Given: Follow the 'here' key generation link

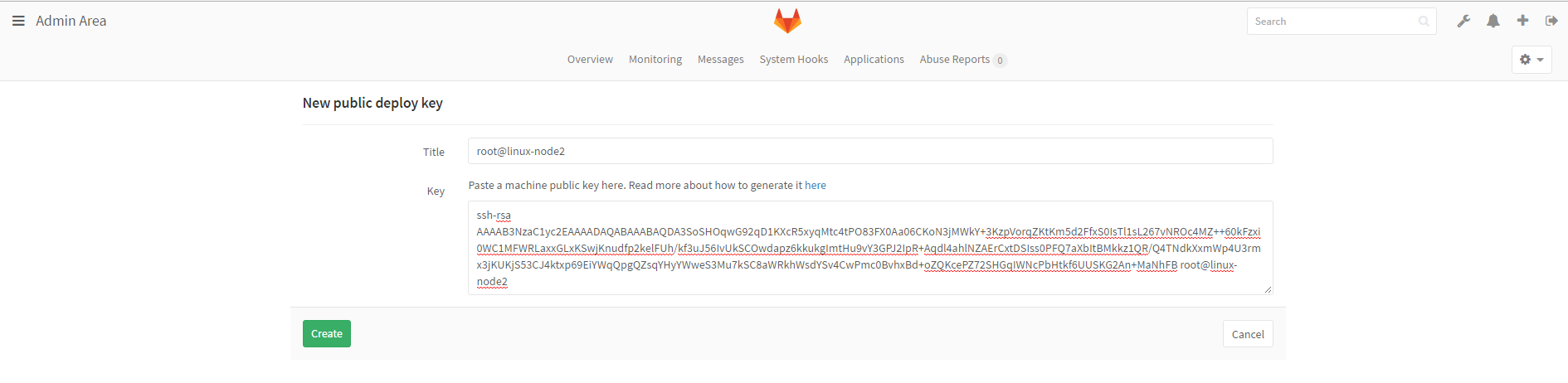Looking at the screenshot, I should pyautogui.click(x=815, y=186).
